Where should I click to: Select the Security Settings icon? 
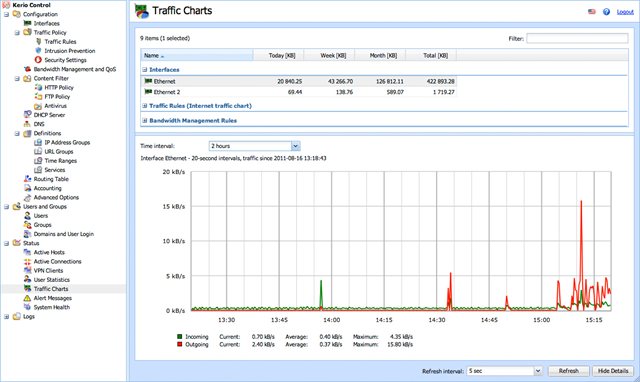point(38,60)
